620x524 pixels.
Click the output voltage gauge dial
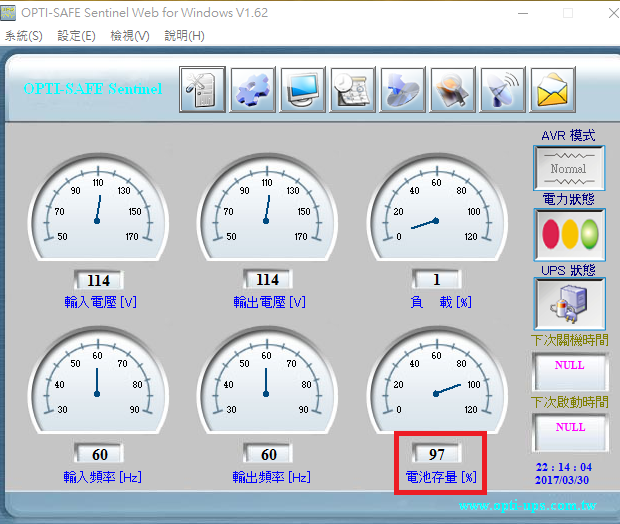click(267, 207)
